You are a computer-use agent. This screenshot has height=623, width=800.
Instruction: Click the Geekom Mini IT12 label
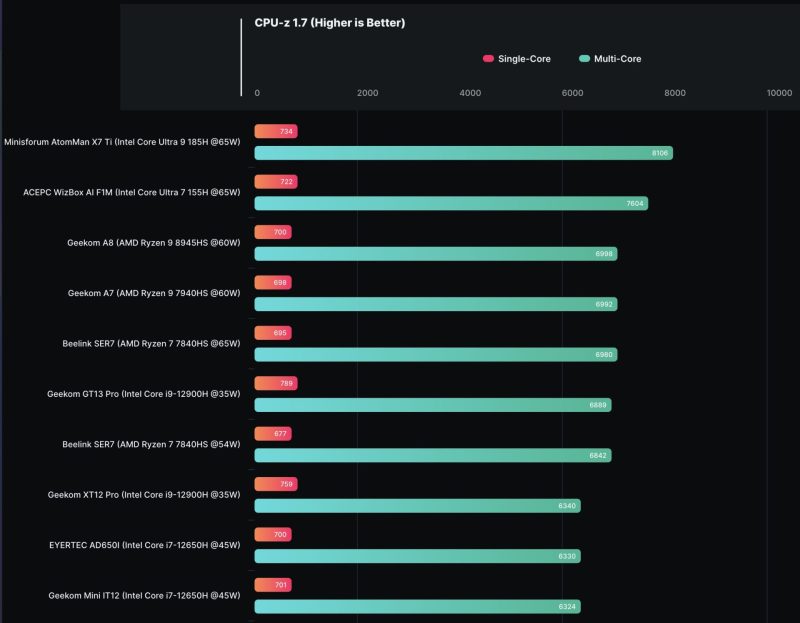(x=144, y=595)
